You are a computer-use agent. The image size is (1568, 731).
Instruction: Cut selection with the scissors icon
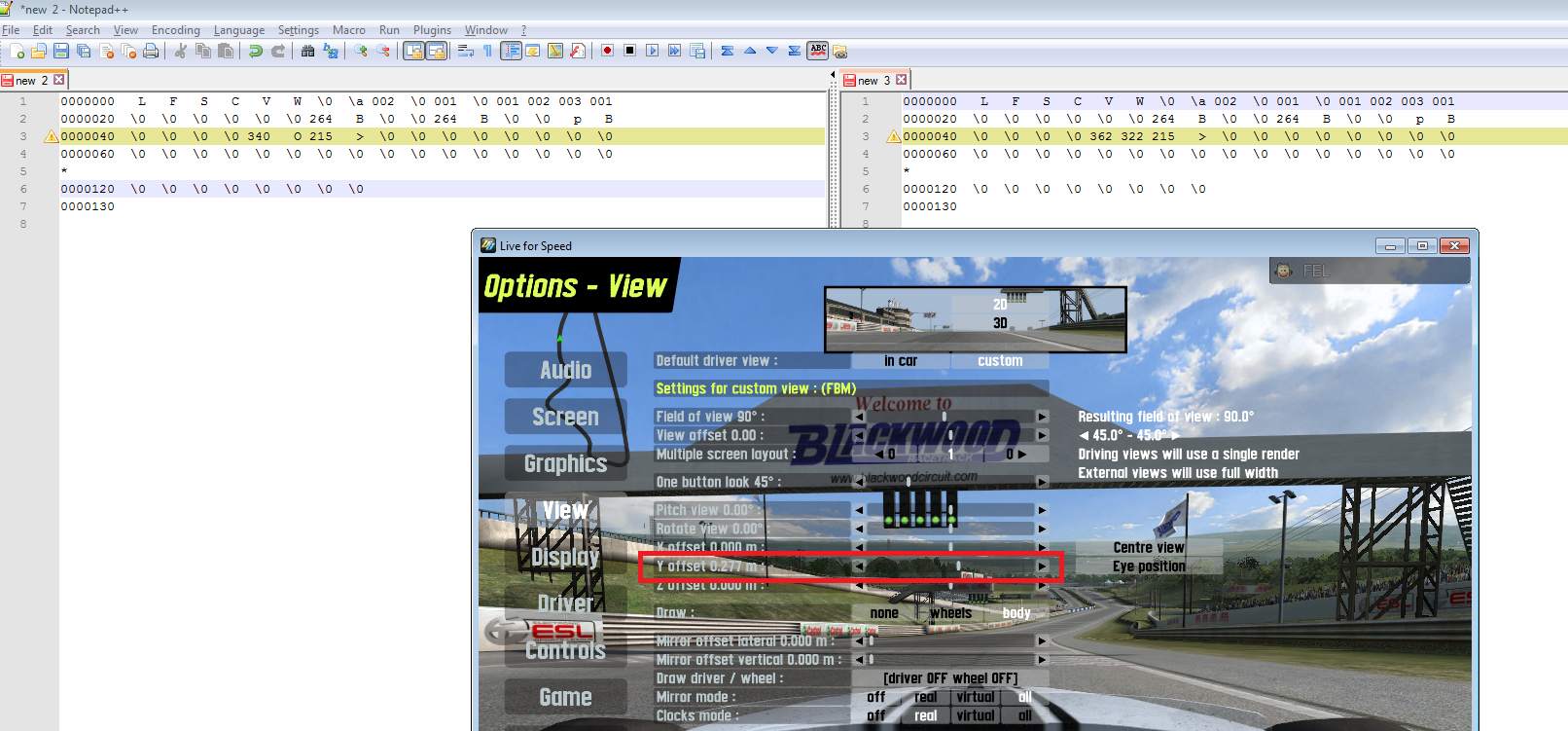pos(181,51)
